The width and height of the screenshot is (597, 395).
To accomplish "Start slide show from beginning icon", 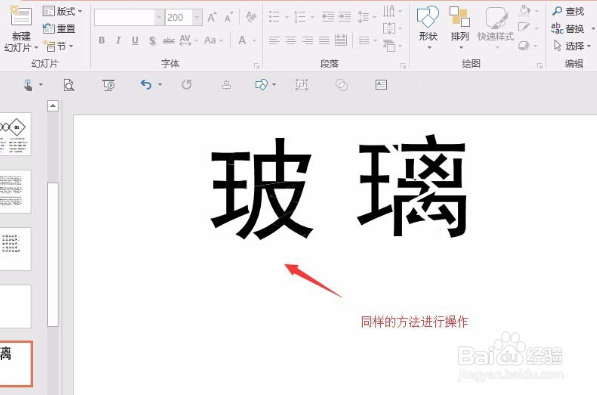I will point(109,85).
